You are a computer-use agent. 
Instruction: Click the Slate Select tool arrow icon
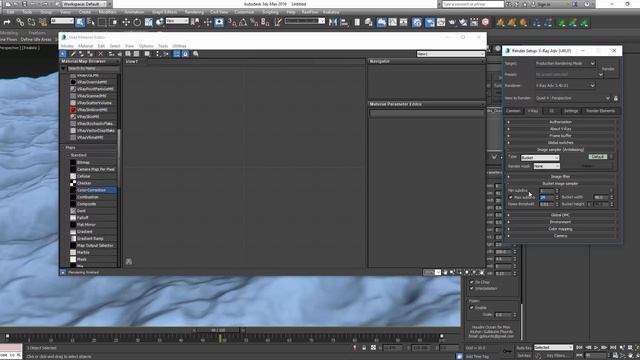tap(63, 54)
